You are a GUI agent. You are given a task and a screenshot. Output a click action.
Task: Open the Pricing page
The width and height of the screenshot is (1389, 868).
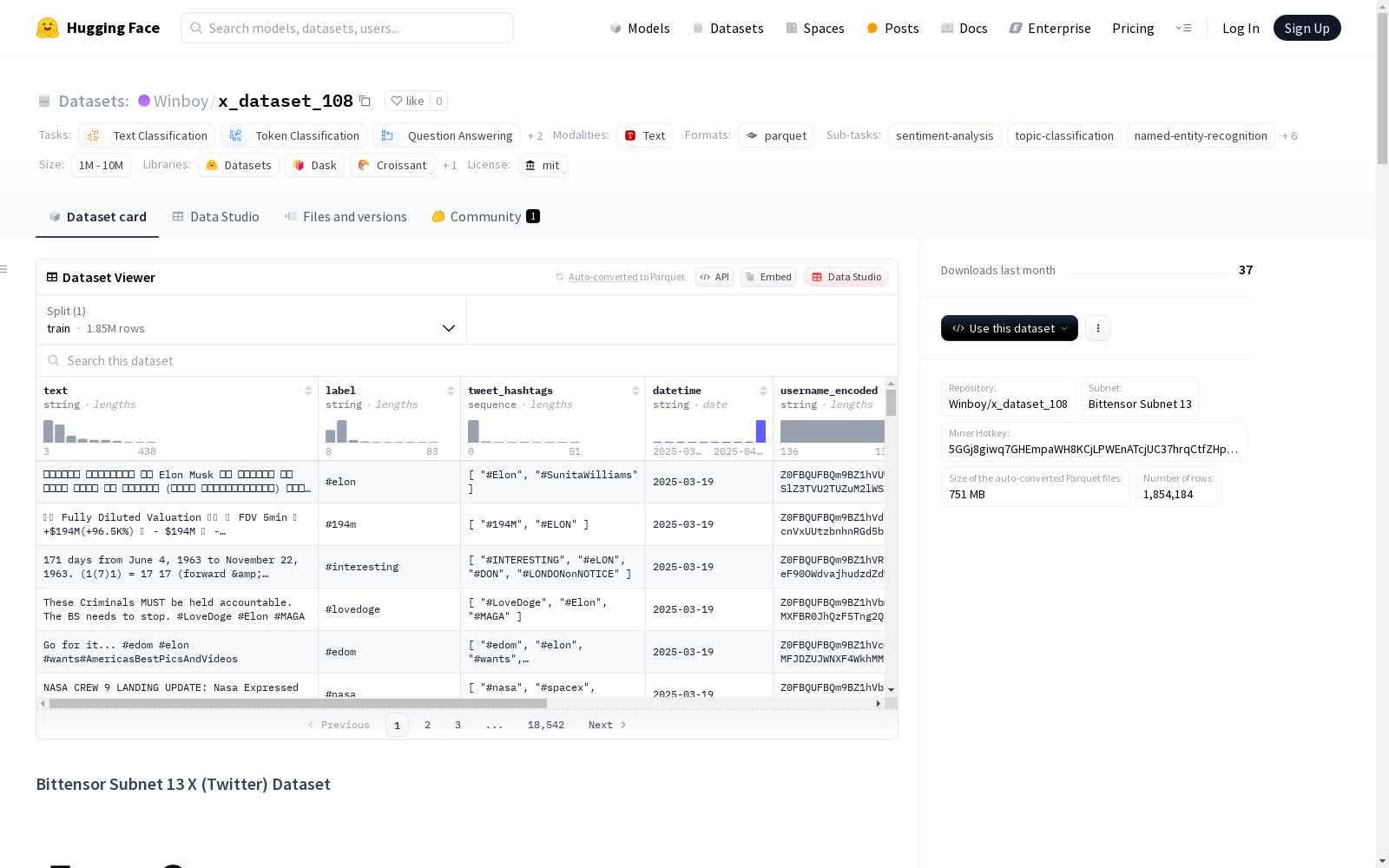click(x=1133, y=28)
